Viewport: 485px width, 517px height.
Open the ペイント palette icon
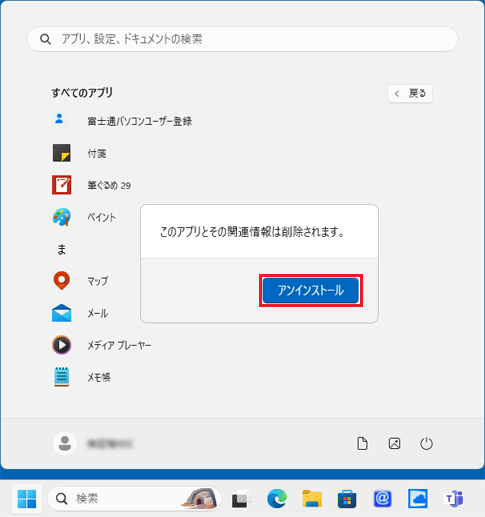pyautogui.click(x=61, y=217)
